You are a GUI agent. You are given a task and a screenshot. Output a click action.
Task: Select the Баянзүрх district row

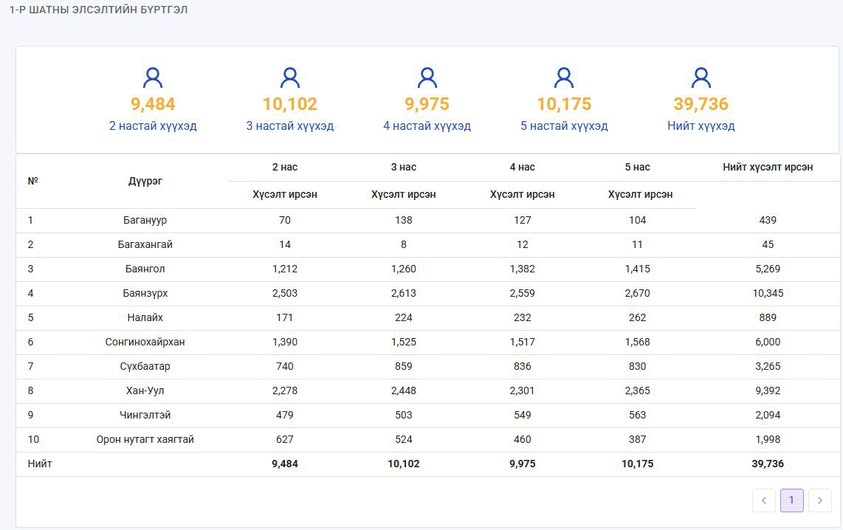pos(427,293)
